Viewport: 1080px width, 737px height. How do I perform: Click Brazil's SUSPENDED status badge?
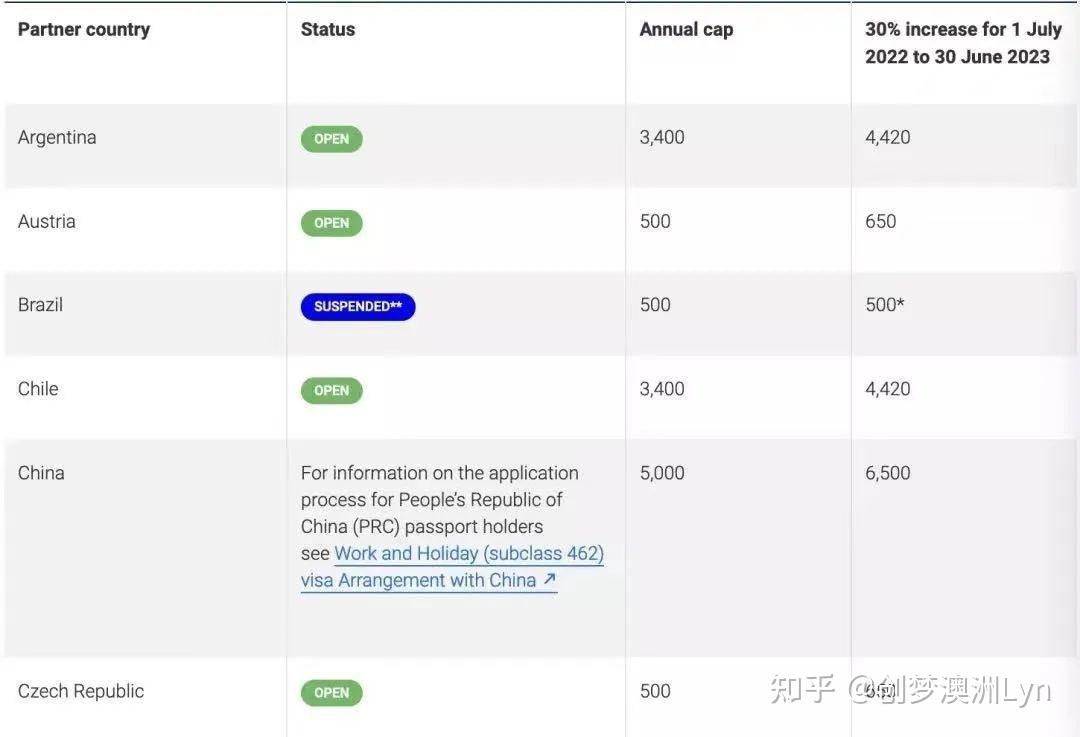pos(357,307)
